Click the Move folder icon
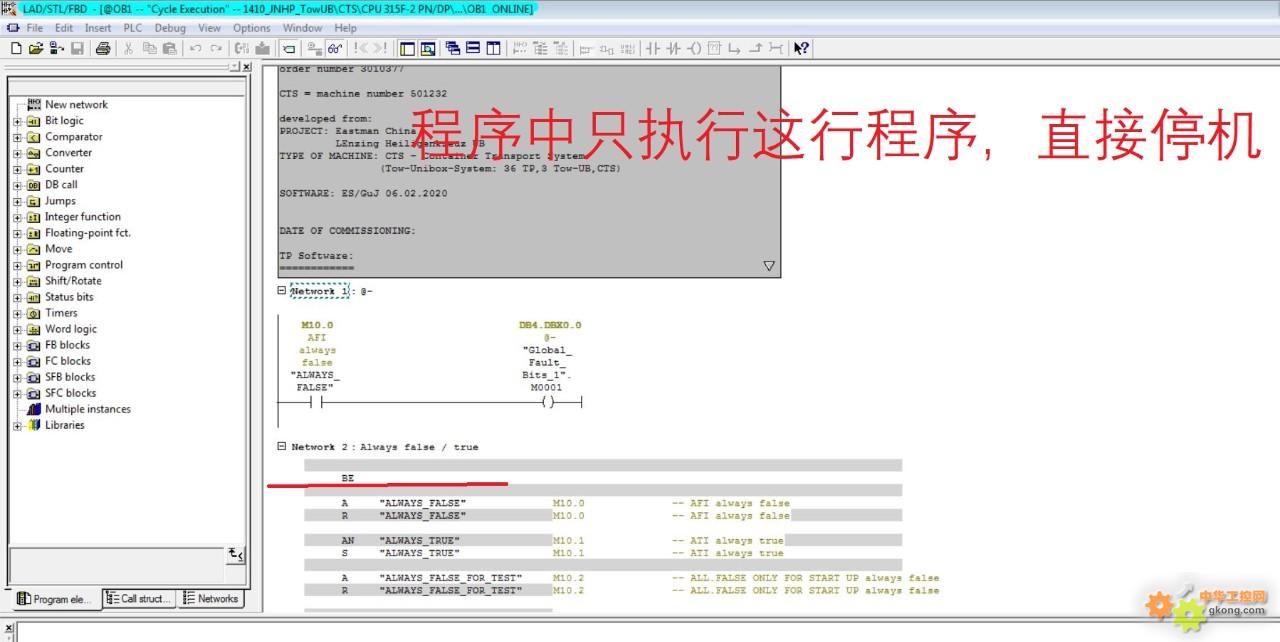The image size is (1280, 642). pyautogui.click(x=34, y=249)
